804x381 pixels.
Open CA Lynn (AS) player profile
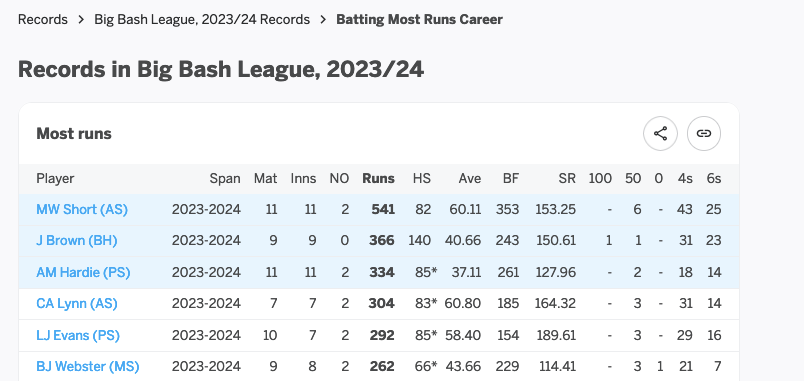[77, 304]
